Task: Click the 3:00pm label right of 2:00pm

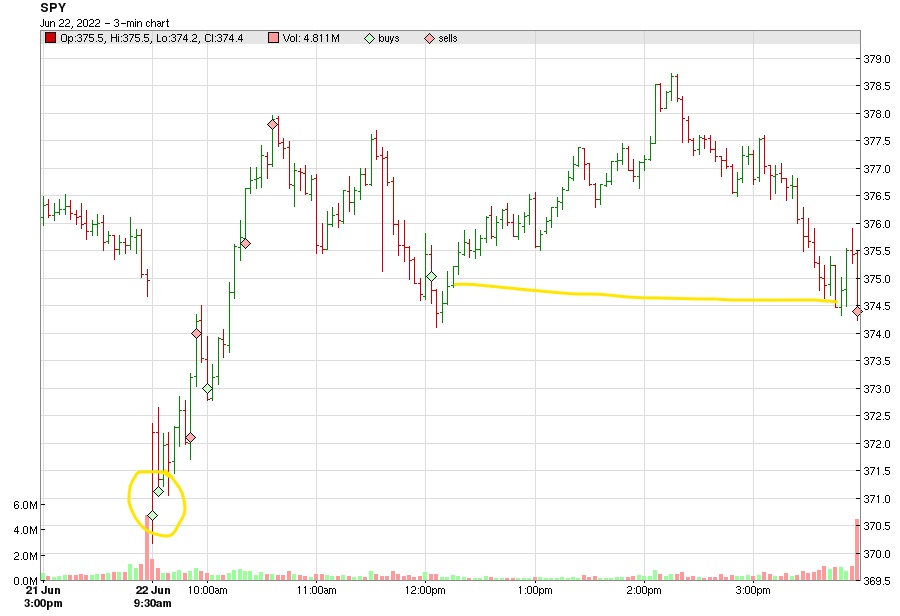Action: (753, 590)
